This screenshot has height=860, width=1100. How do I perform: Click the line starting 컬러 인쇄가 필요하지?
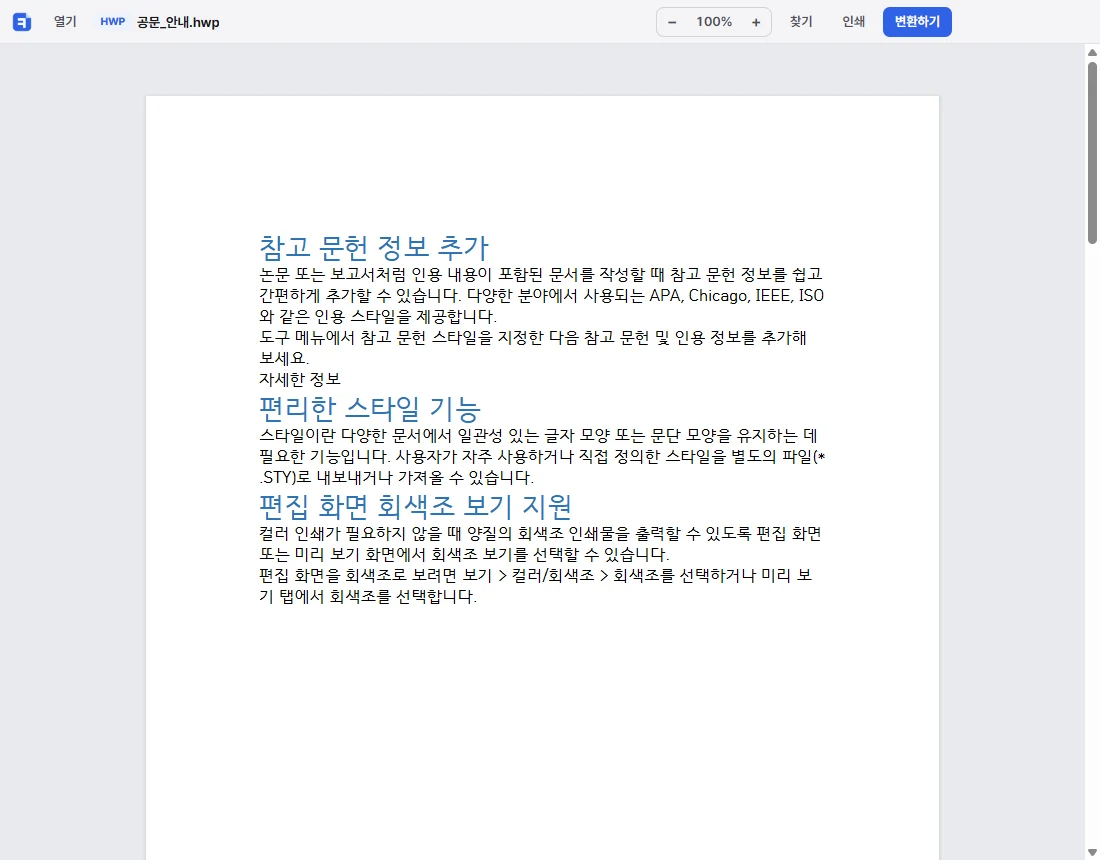pos(540,534)
